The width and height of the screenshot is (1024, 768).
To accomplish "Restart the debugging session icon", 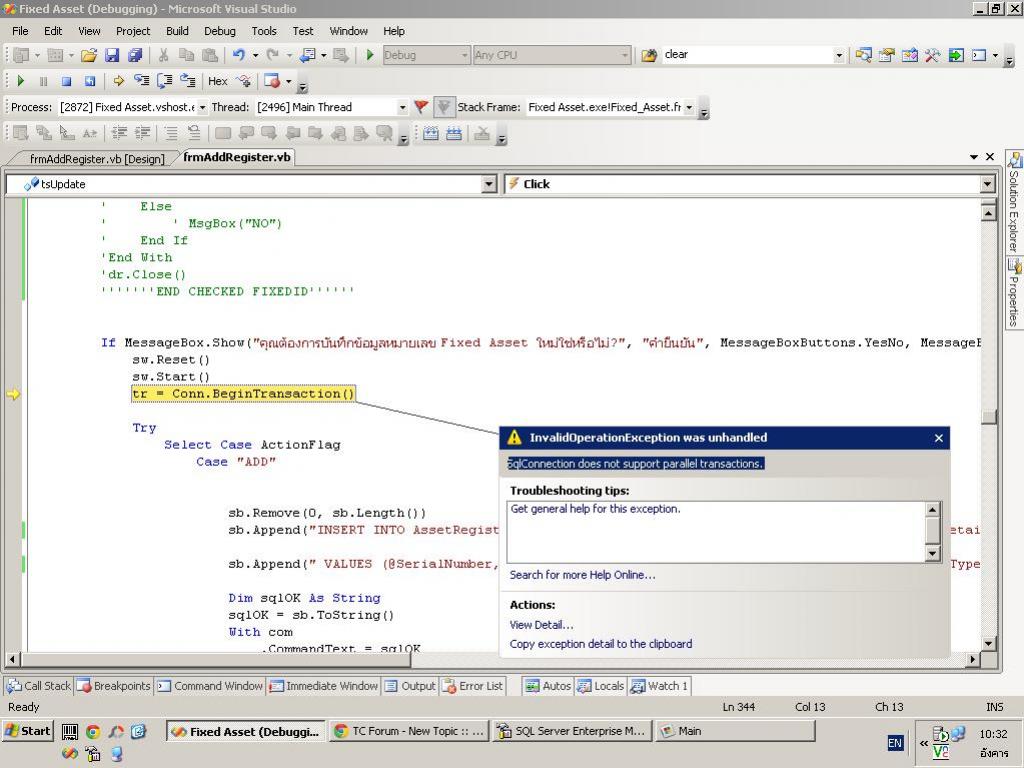I will [x=89, y=81].
